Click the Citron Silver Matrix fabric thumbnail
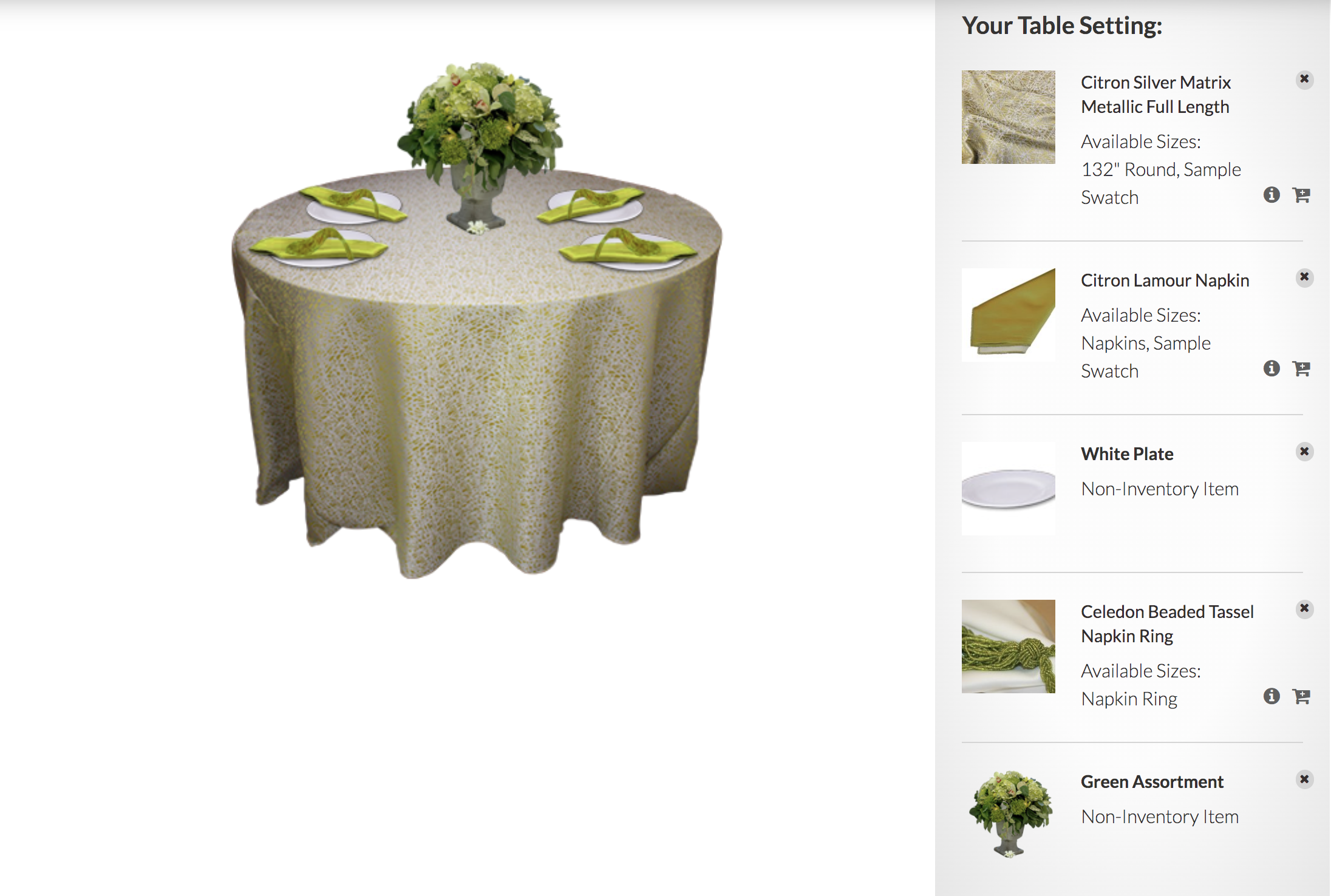 (x=1009, y=117)
